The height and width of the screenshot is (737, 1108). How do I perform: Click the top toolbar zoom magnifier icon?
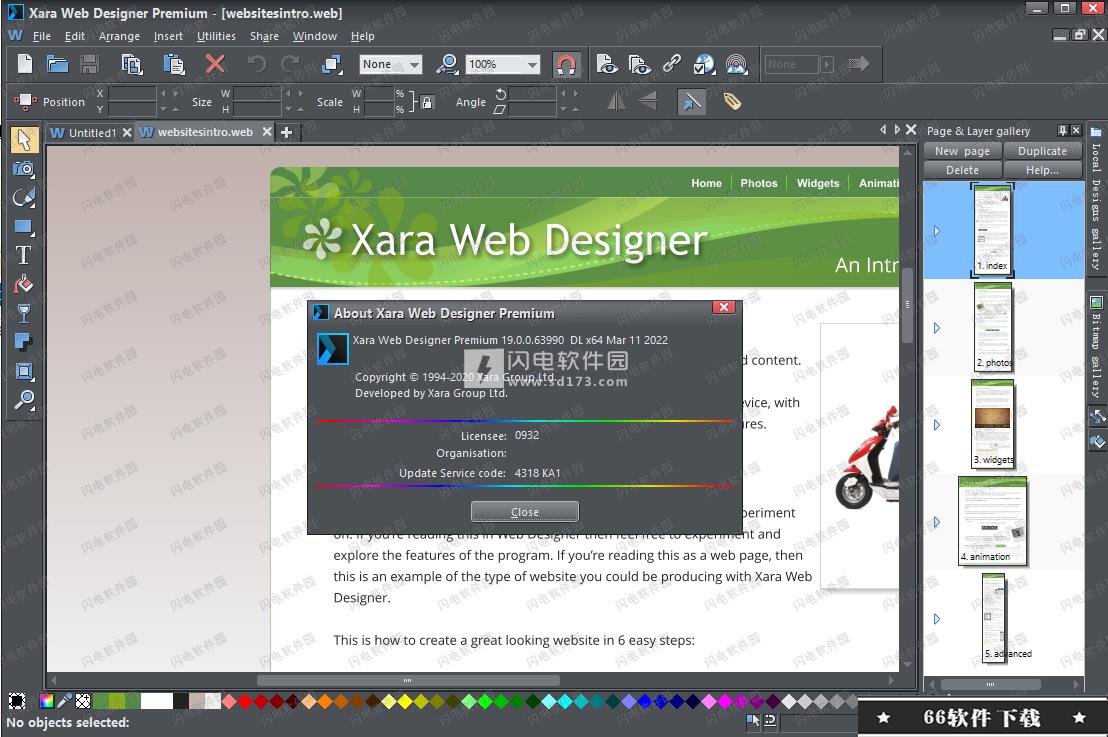447,64
